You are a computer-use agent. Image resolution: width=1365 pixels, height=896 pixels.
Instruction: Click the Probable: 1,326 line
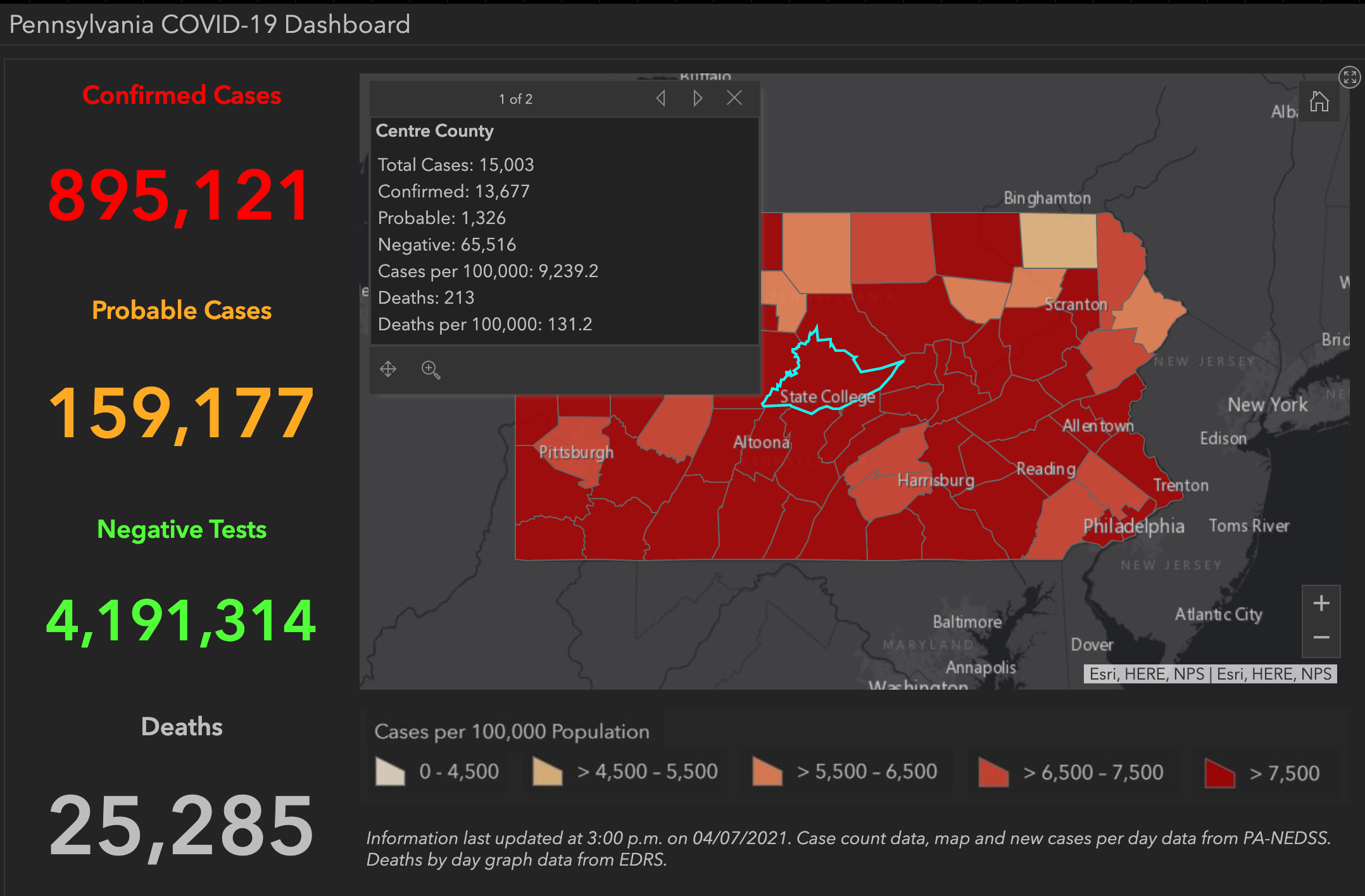point(442,218)
